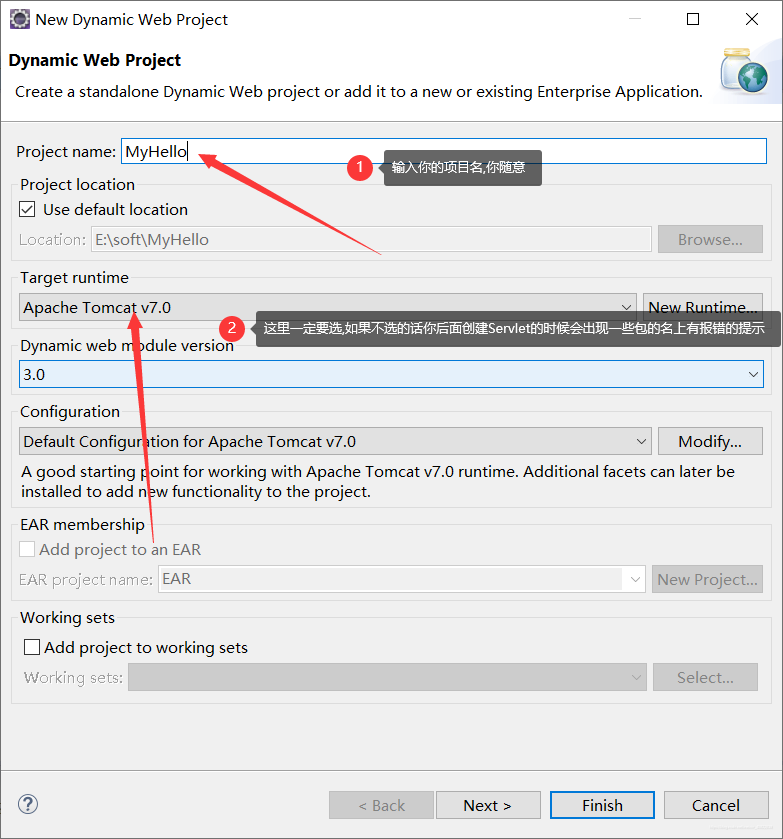Click New Project... EAR button
This screenshot has height=839, width=783.
point(707,579)
